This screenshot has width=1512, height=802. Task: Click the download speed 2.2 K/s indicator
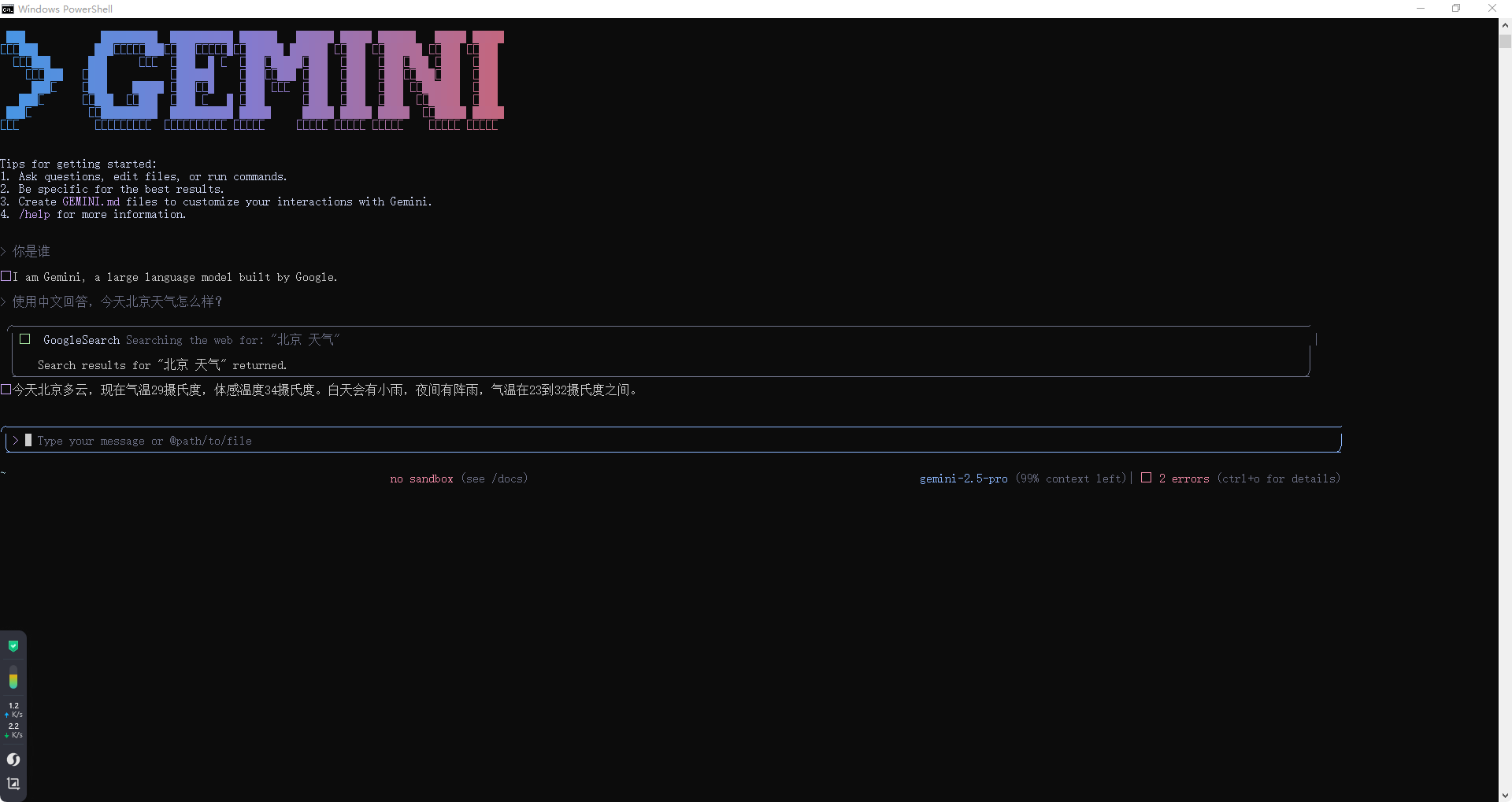[13, 730]
